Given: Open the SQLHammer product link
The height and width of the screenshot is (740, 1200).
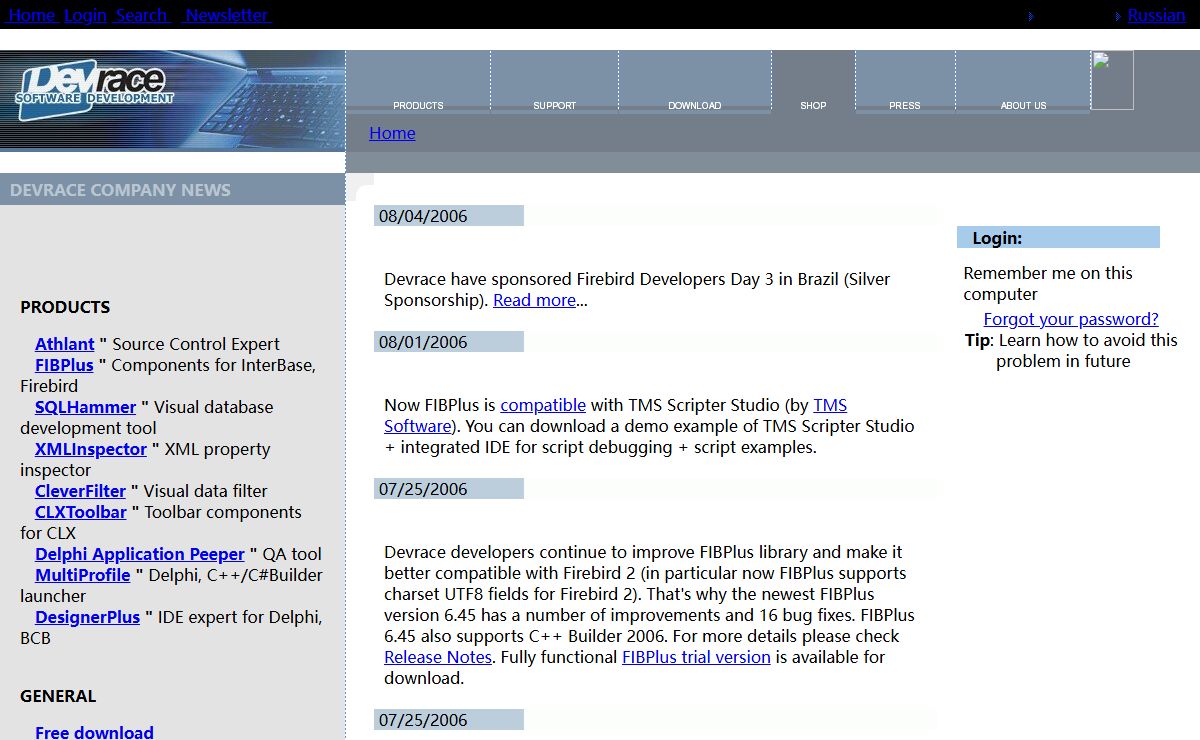Looking at the screenshot, I should 85,407.
